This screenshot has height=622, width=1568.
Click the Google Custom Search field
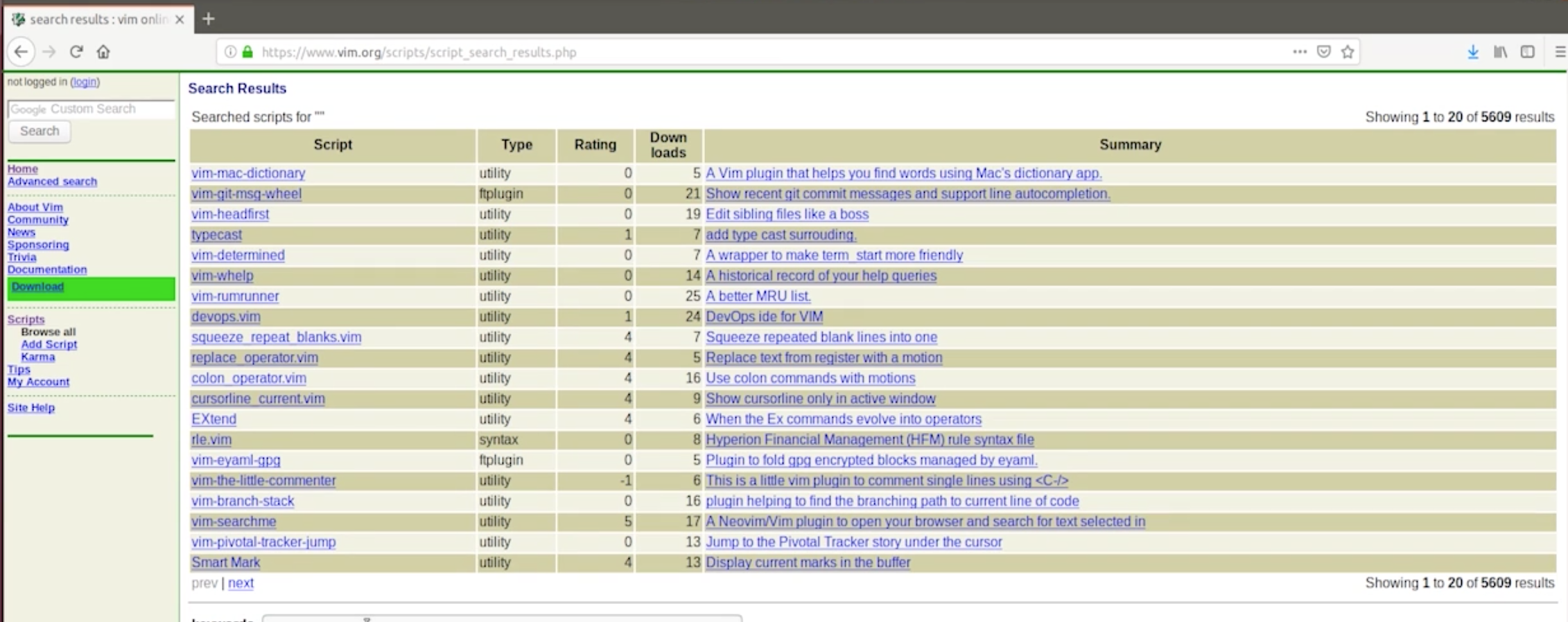(91, 109)
